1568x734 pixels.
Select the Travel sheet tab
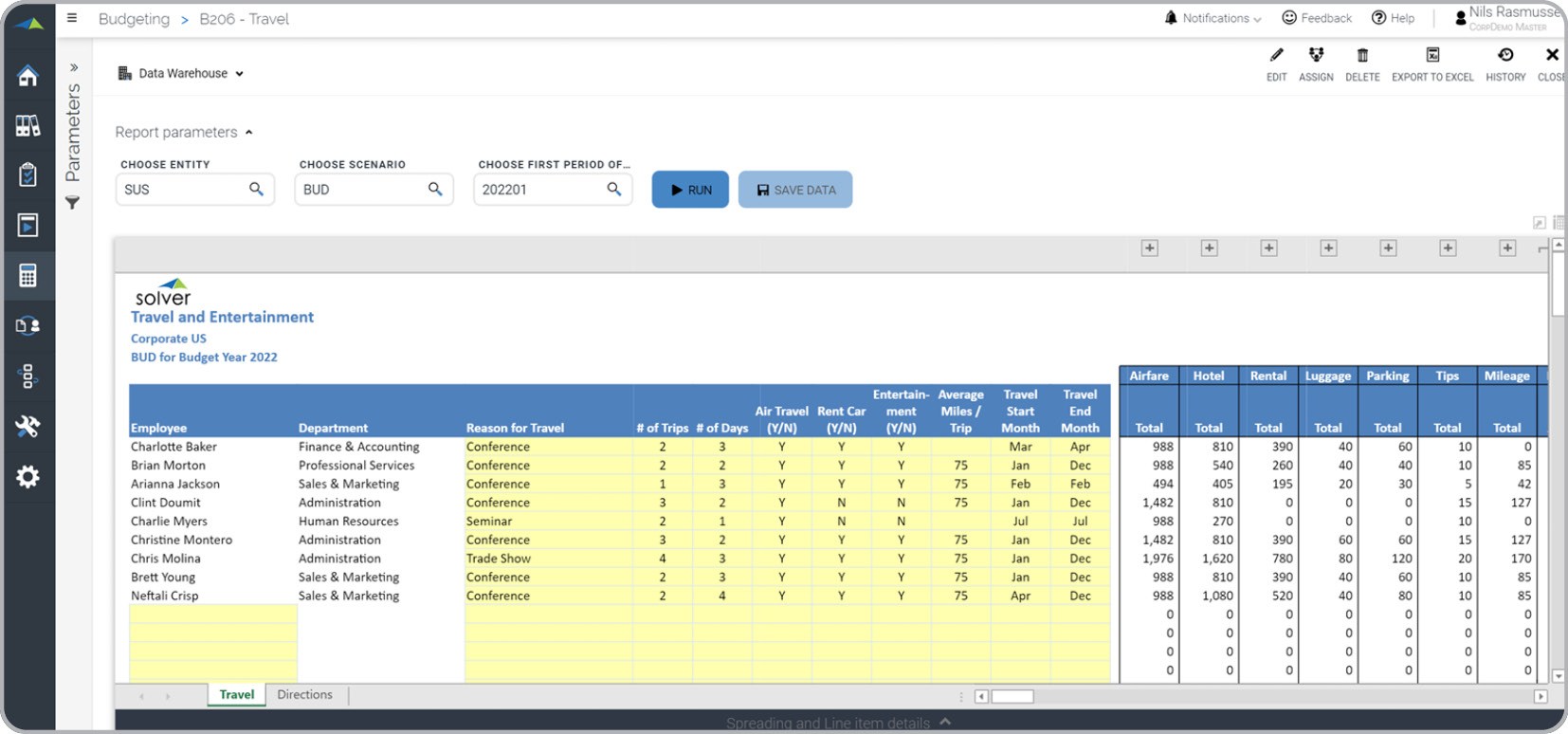(236, 695)
